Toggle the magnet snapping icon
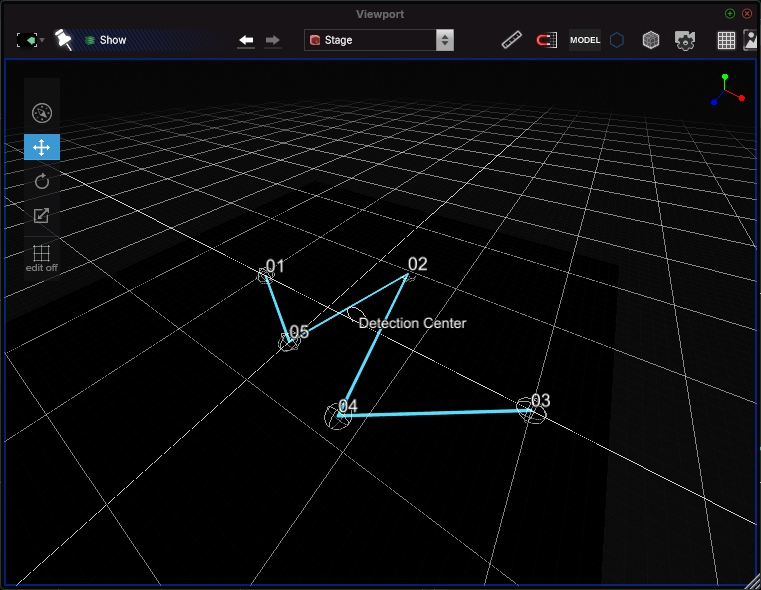Screen dimensions: 761x590 pyautogui.click(x=546, y=40)
